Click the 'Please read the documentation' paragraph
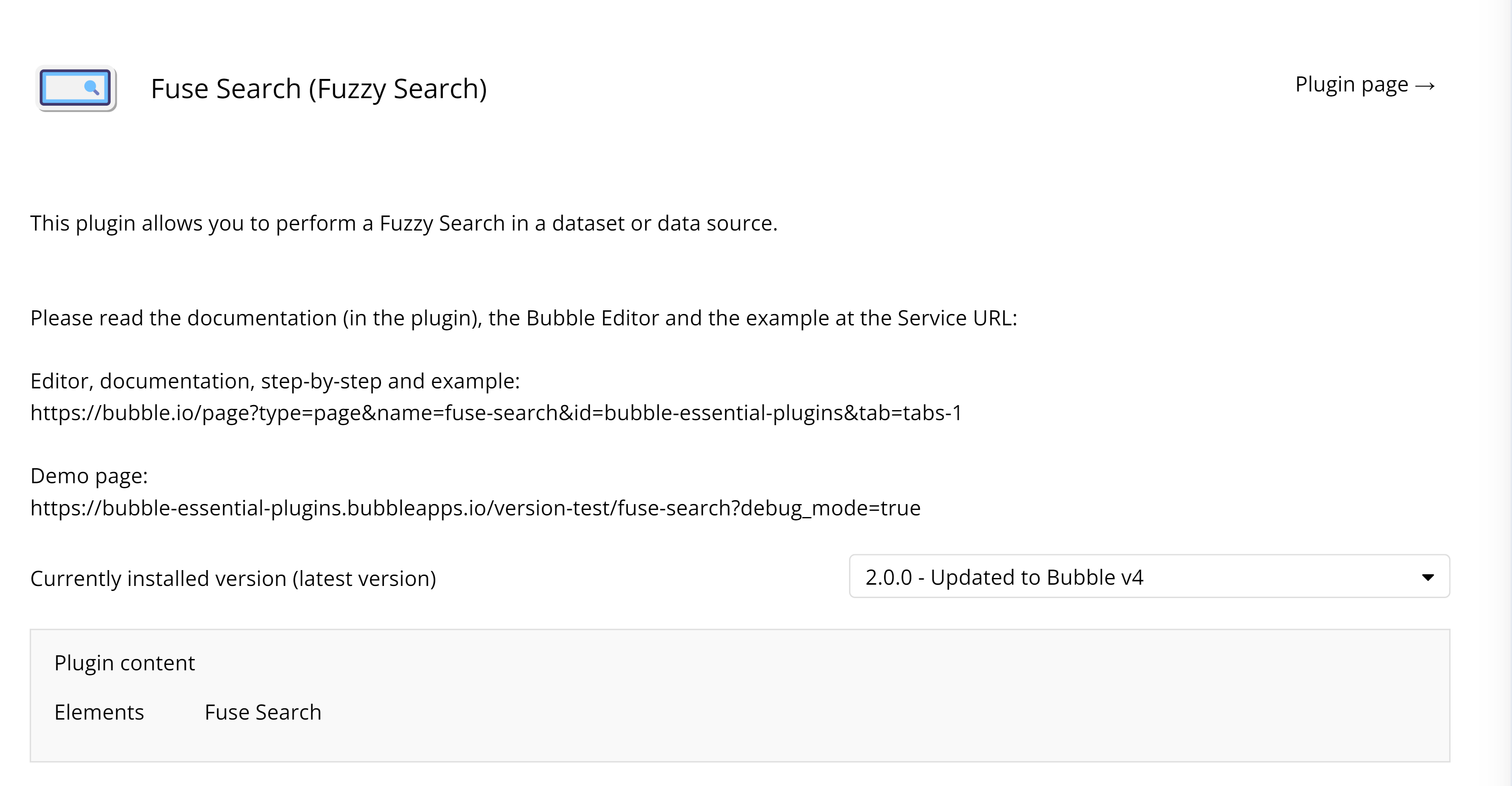This screenshot has height=786, width=1512. click(x=524, y=318)
